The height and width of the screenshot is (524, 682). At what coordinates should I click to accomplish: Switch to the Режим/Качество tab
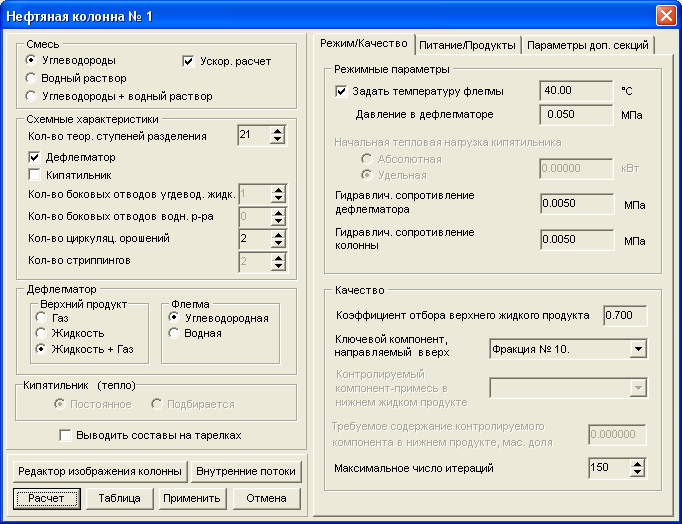364,43
